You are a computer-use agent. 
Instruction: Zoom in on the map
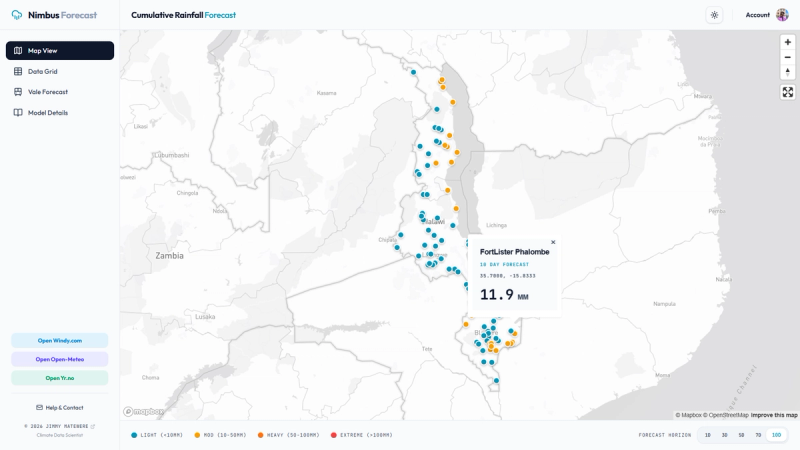tap(788, 42)
